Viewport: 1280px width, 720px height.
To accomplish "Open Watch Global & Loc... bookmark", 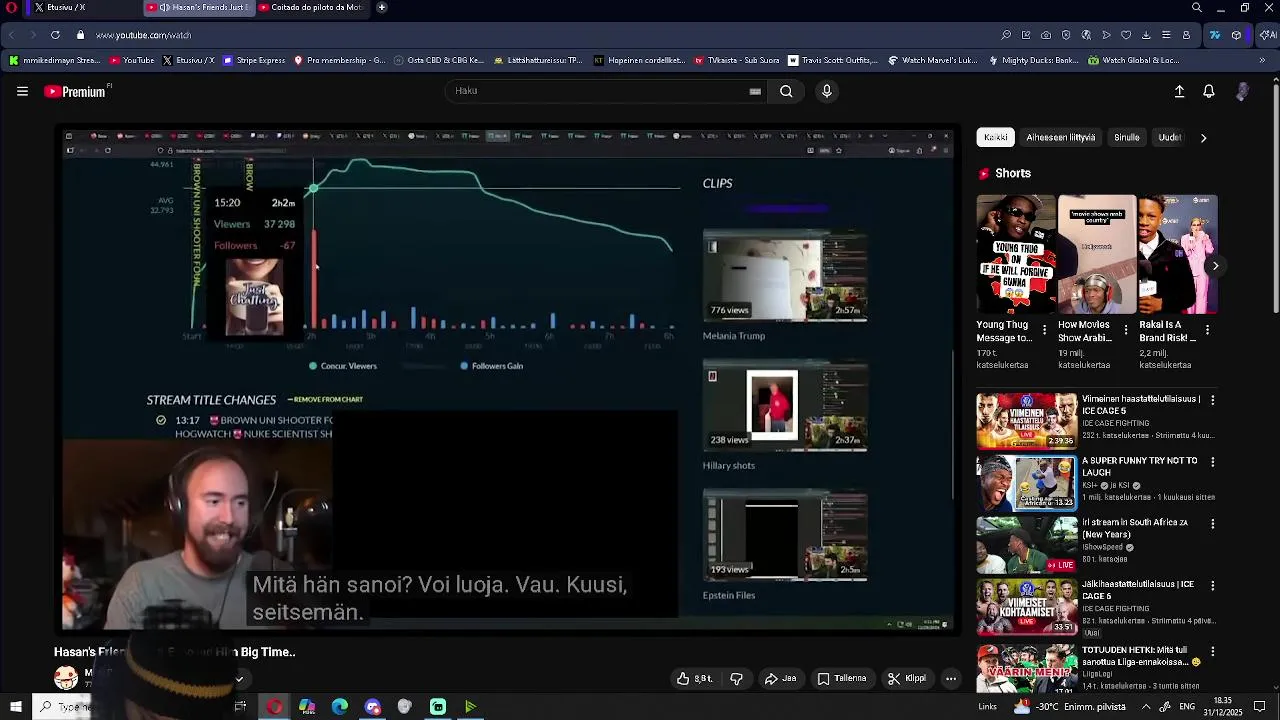I will coord(1134,60).
